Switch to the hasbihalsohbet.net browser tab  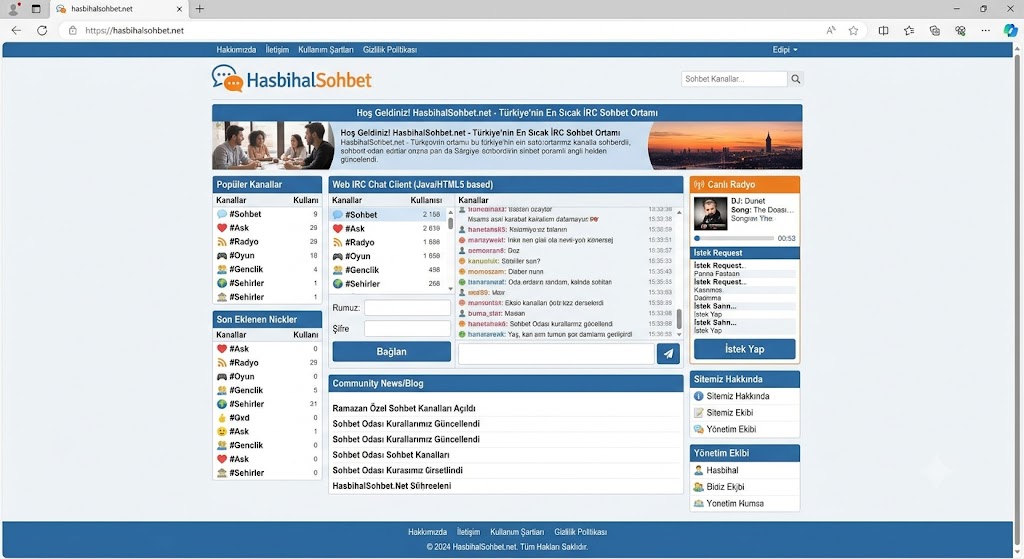click(x=118, y=9)
